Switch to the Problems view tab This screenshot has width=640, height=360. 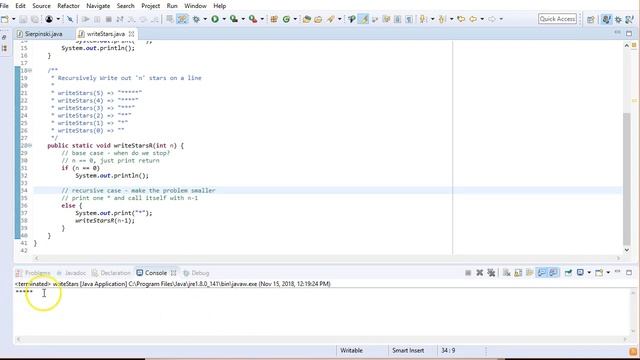click(33, 273)
